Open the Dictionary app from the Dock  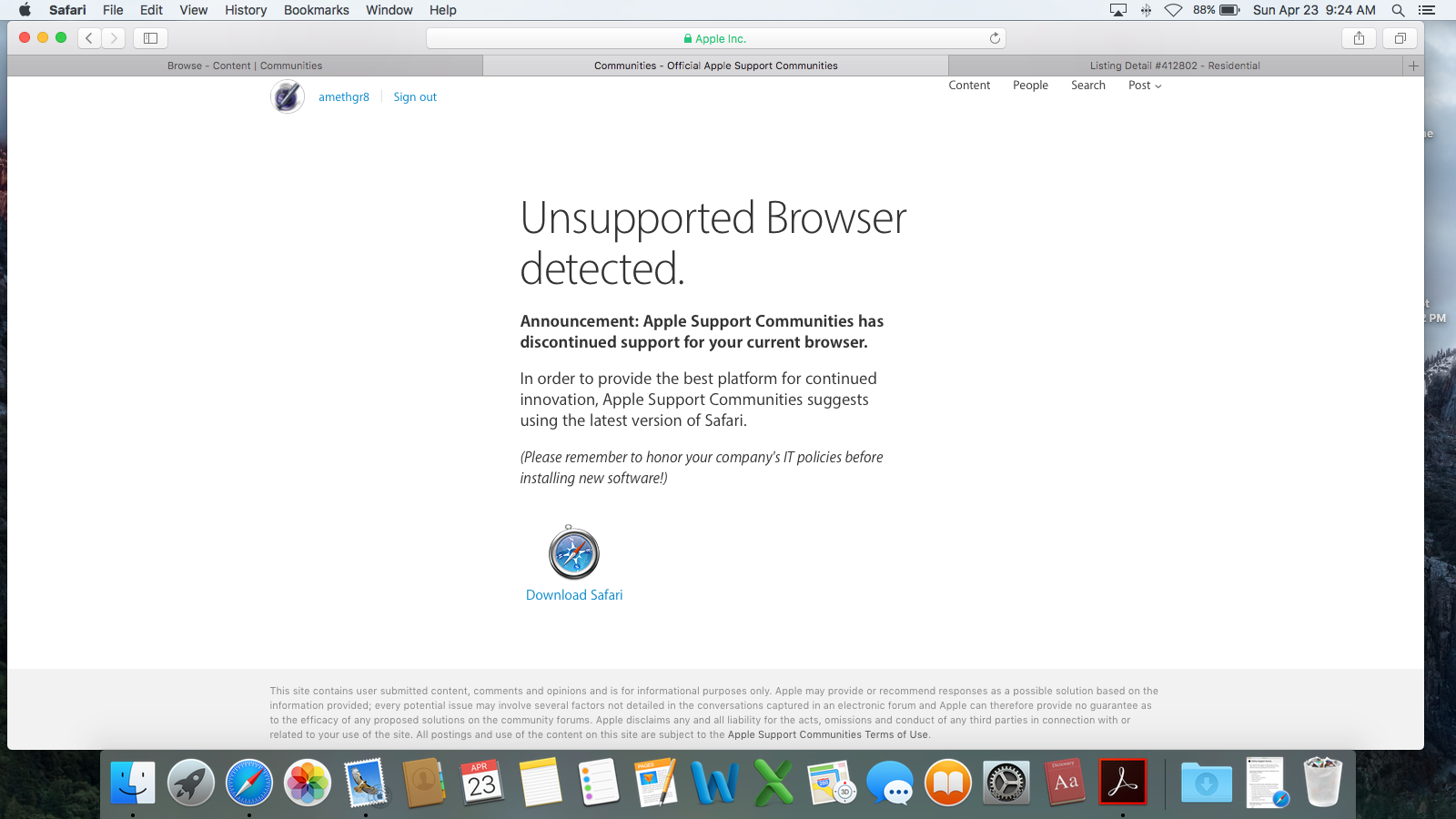point(1065,781)
